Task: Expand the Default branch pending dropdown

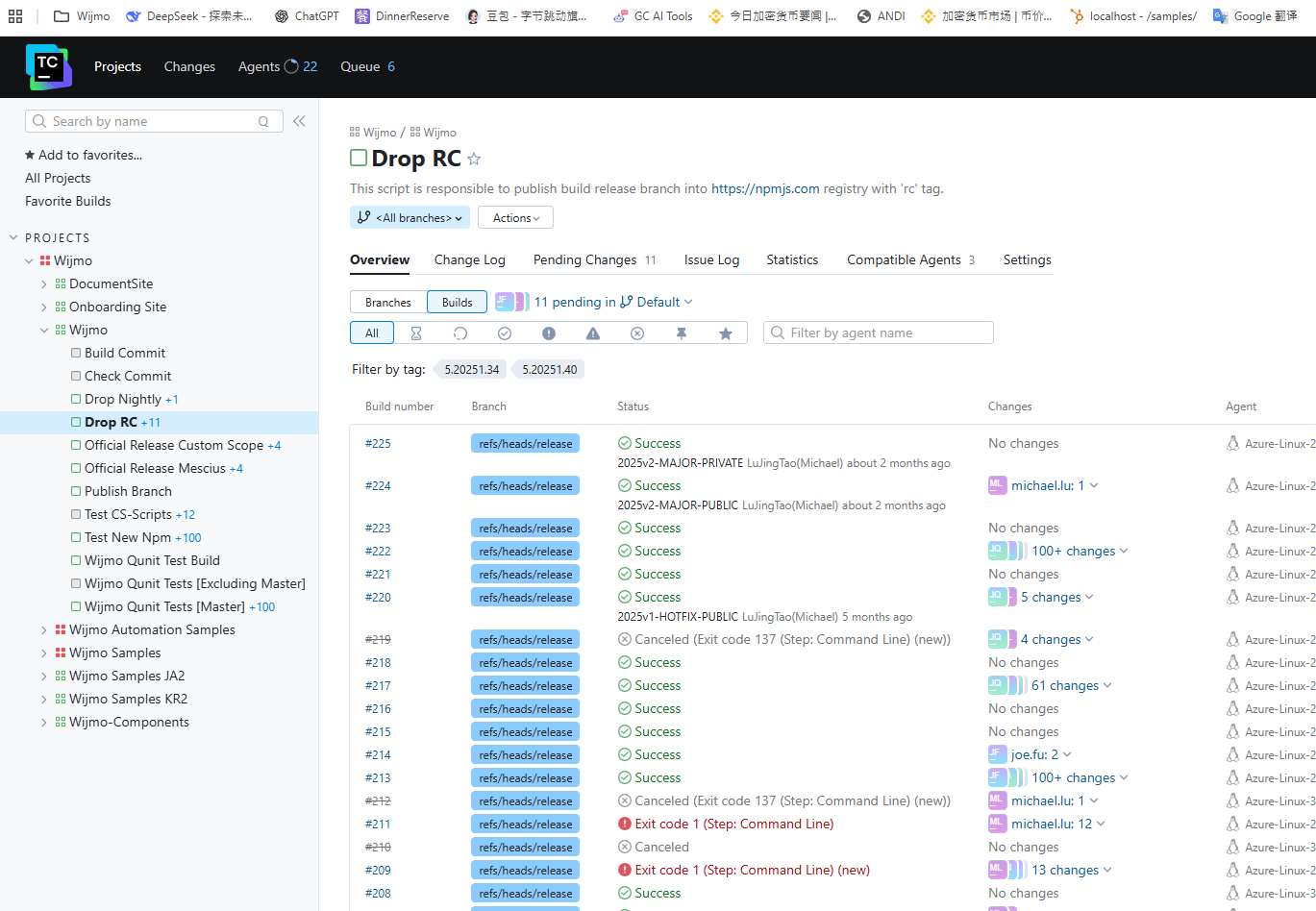Action: coord(657,302)
